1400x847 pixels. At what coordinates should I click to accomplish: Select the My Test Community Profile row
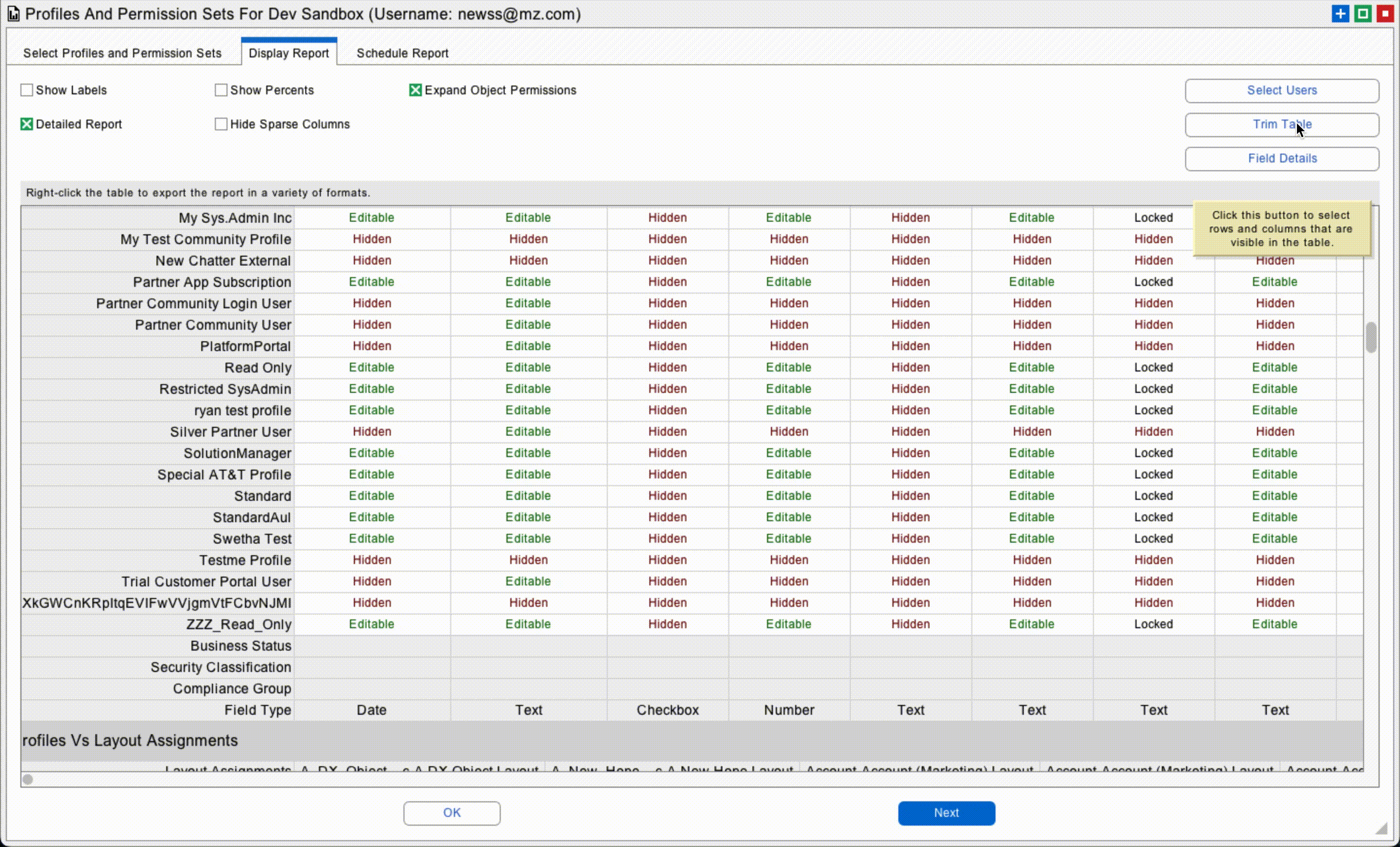157,239
